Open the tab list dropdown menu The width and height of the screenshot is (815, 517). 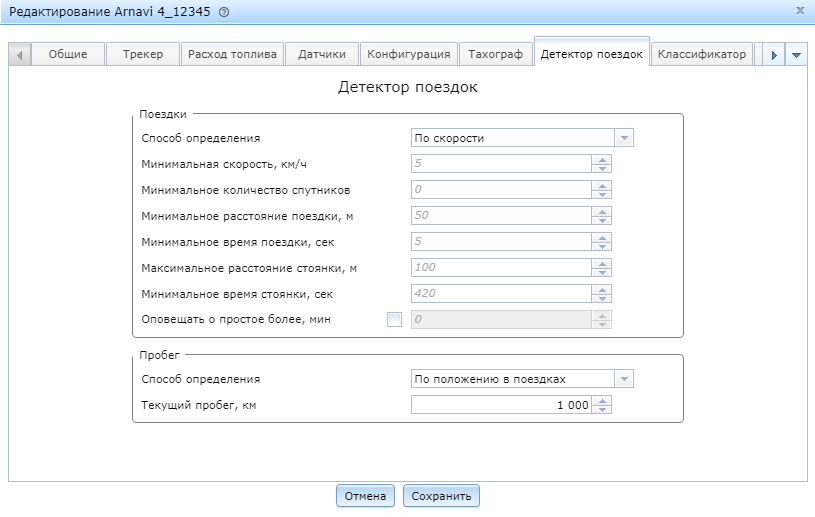coord(796,55)
